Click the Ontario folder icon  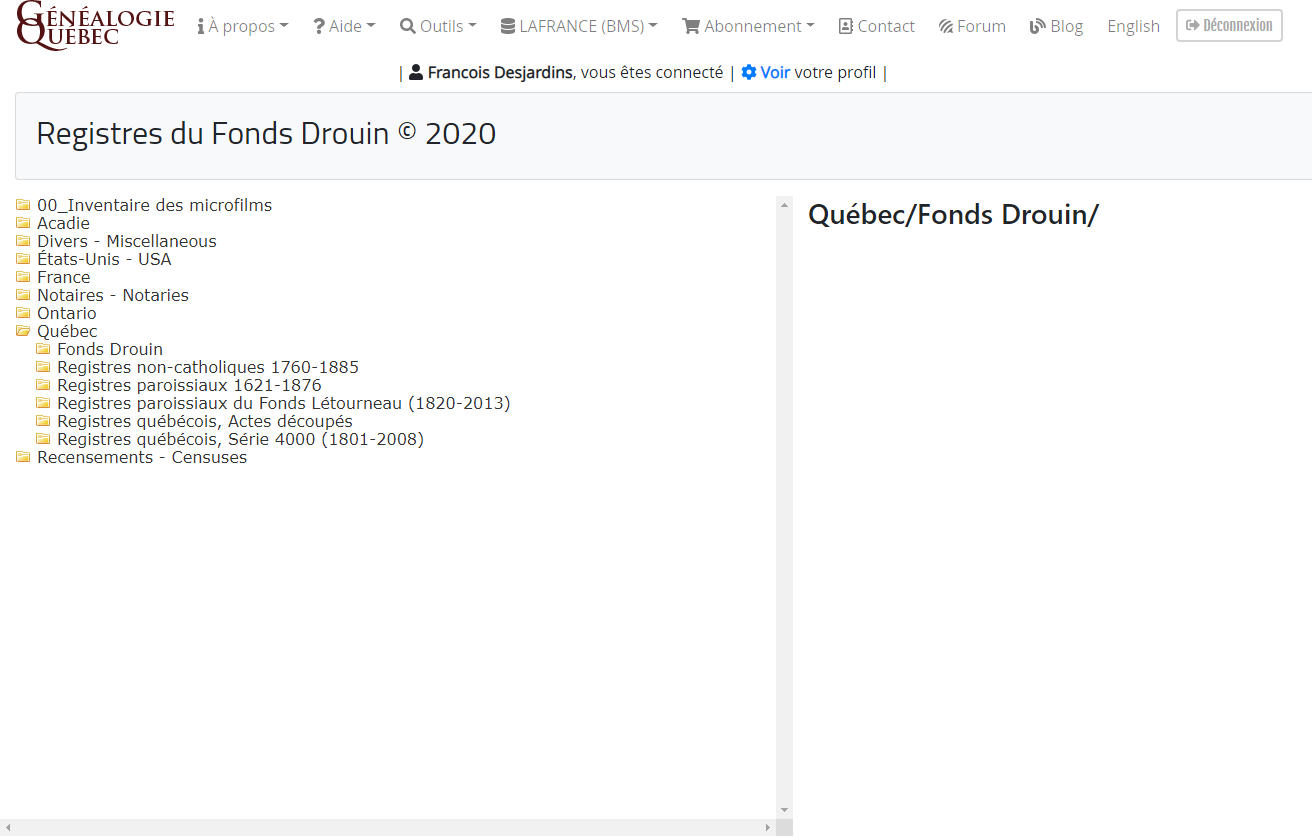23,313
